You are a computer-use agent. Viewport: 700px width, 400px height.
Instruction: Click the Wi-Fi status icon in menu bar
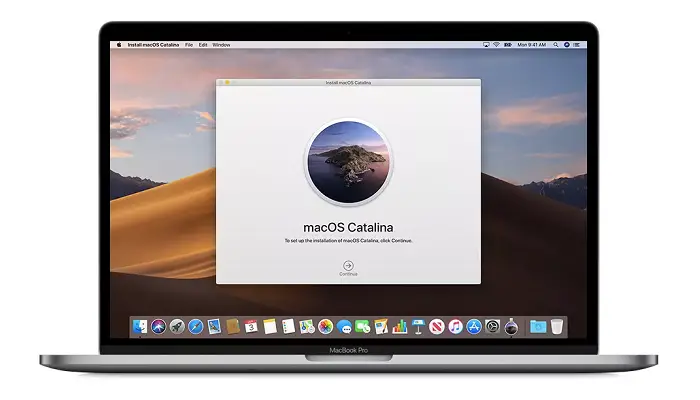coord(496,45)
